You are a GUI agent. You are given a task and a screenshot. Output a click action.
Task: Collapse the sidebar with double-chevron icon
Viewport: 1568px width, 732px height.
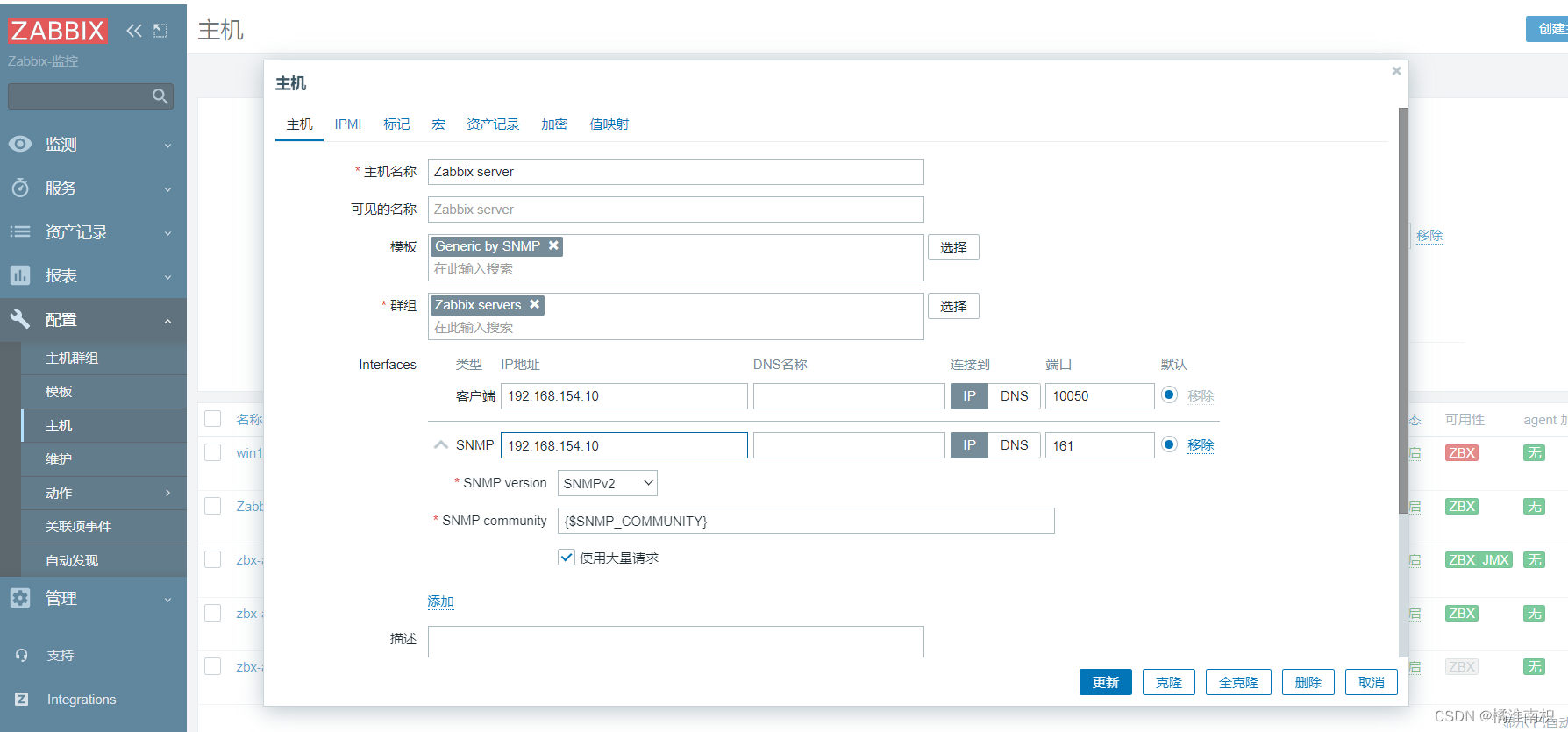134,31
